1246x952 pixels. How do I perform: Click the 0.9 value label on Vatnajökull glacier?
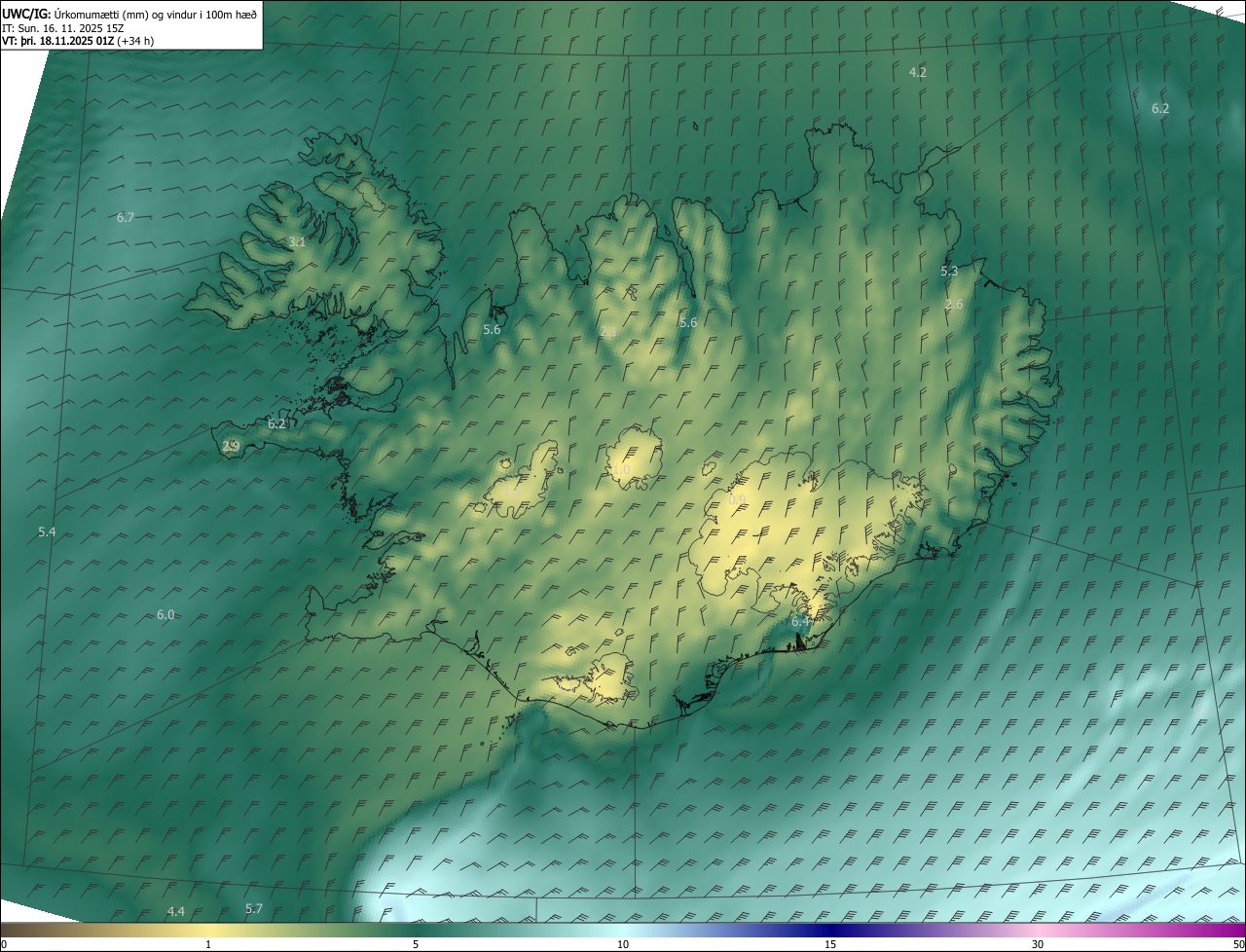tap(737, 500)
